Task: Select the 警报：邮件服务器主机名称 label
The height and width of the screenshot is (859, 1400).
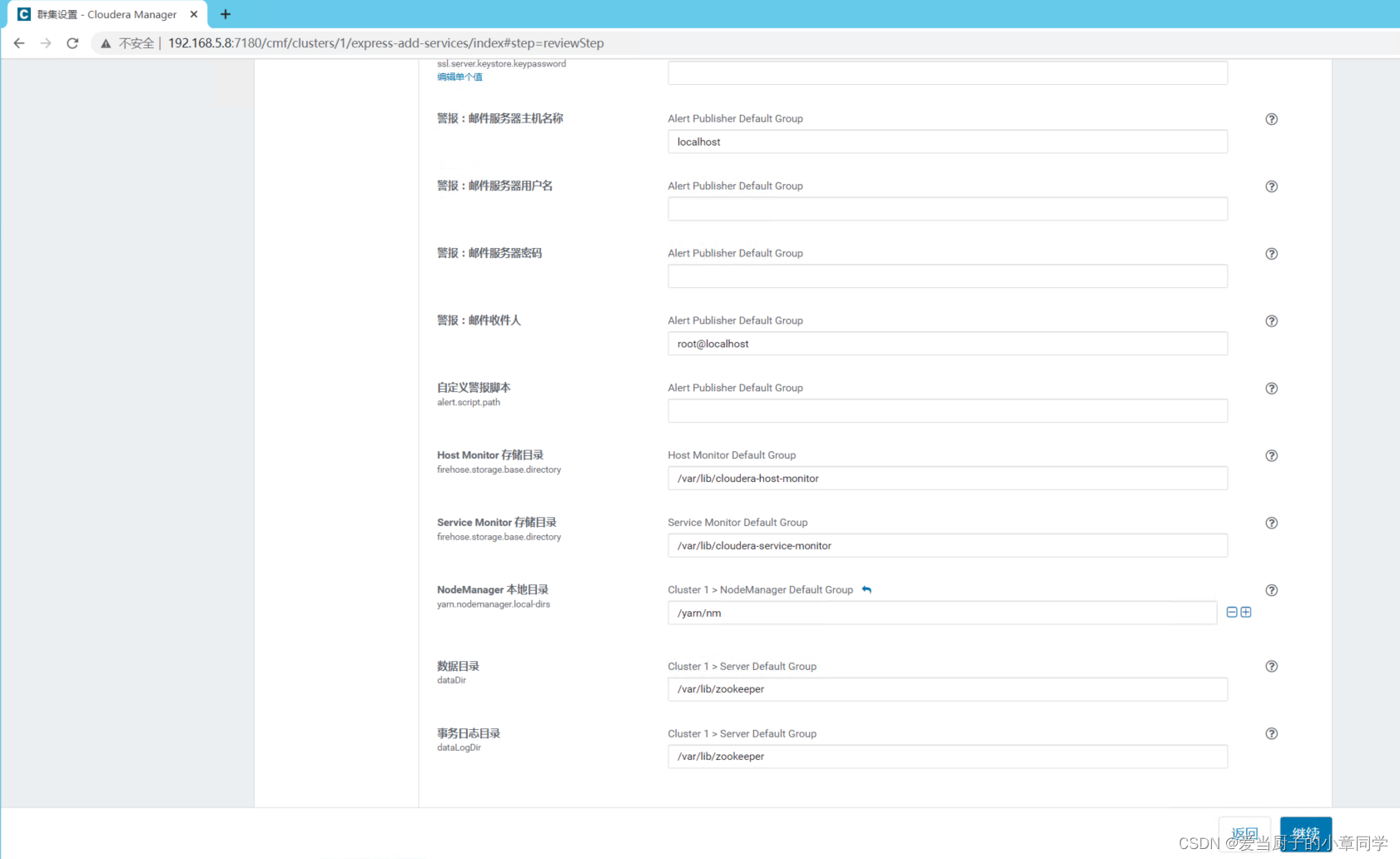Action: 500,118
